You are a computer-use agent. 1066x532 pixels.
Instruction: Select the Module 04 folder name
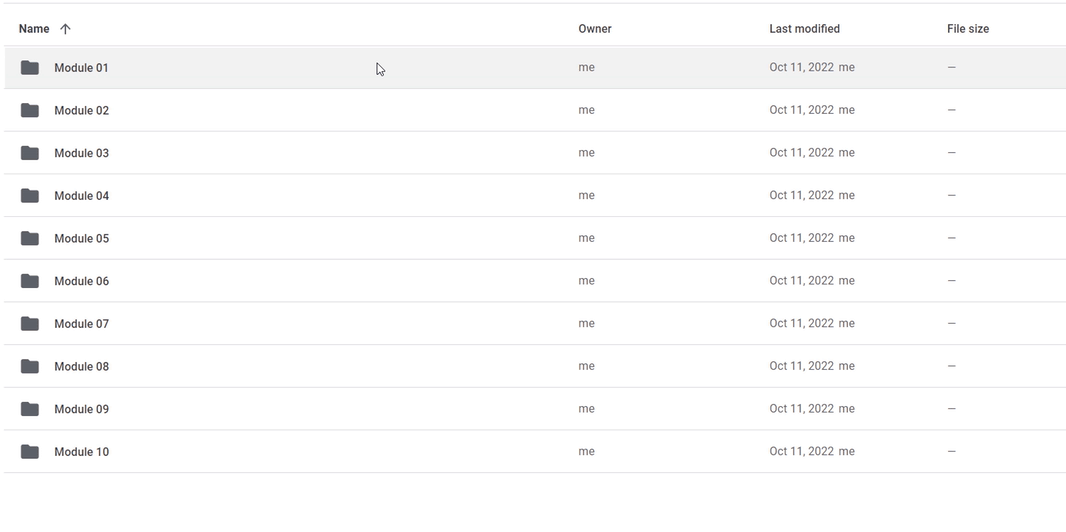coord(82,196)
